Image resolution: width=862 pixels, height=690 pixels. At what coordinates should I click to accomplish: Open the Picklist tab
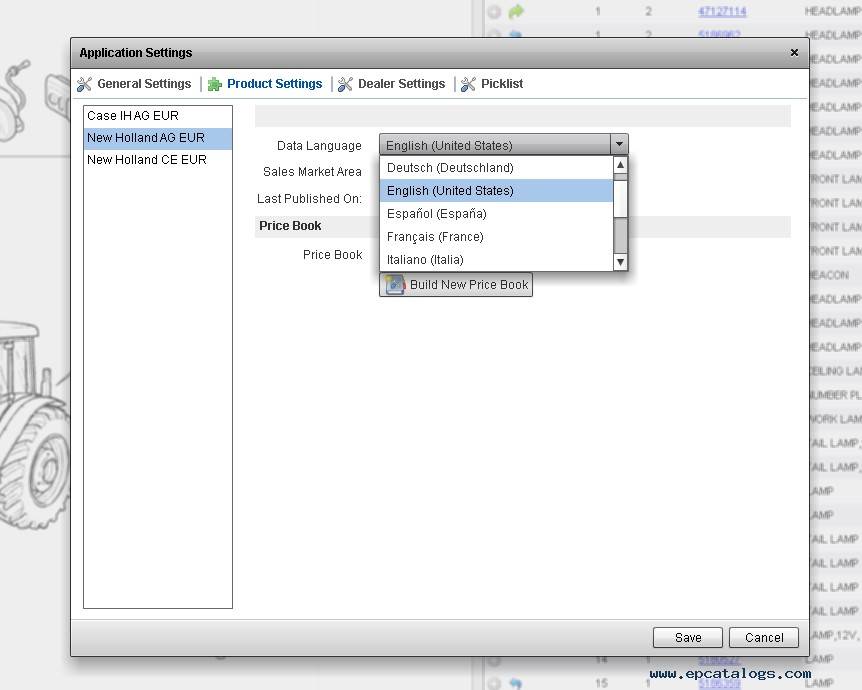[x=501, y=84]
